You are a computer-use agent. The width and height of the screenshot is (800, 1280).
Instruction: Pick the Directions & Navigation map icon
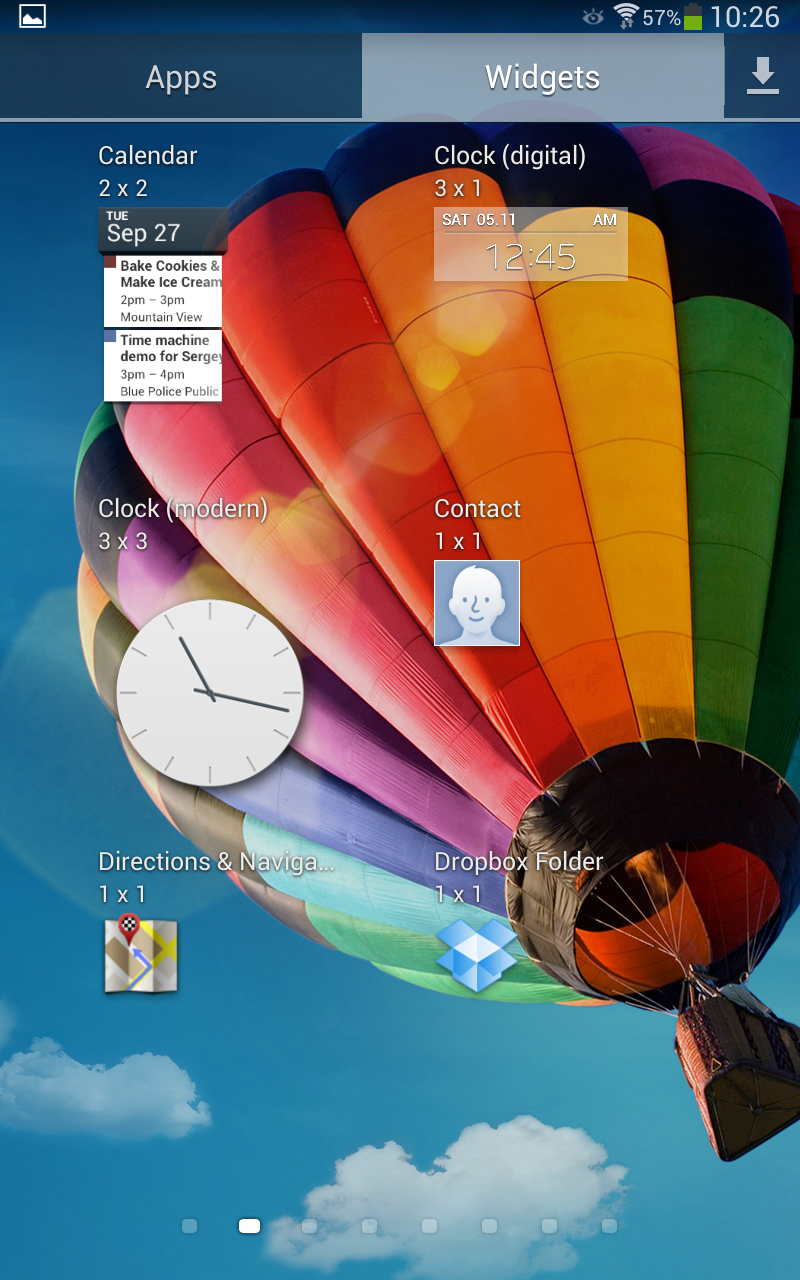(141, 955)
